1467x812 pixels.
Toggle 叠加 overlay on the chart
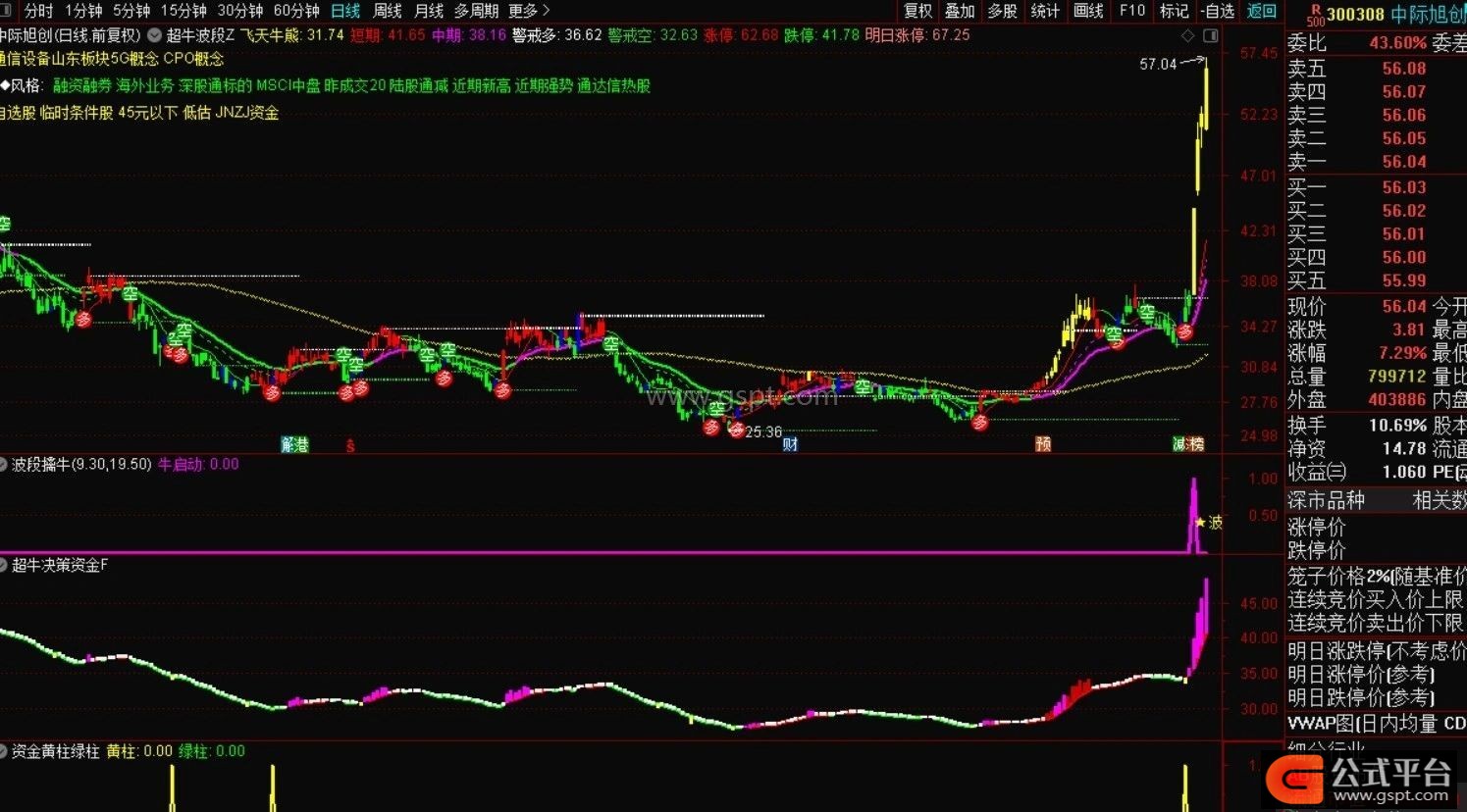(960, 11)
